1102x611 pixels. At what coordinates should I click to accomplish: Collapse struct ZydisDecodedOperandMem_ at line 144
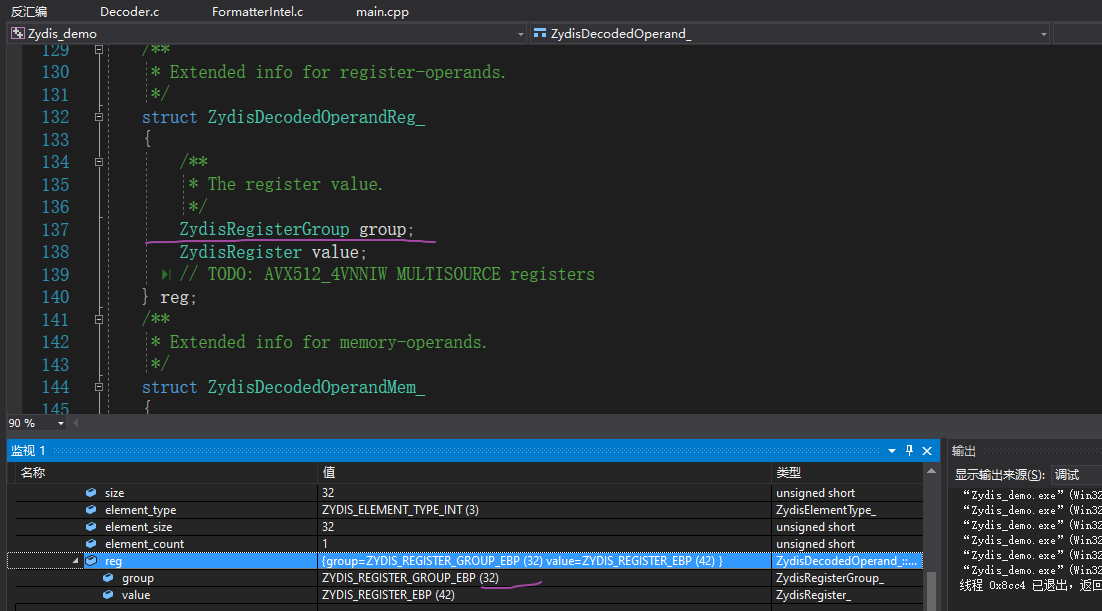[99, 387]
